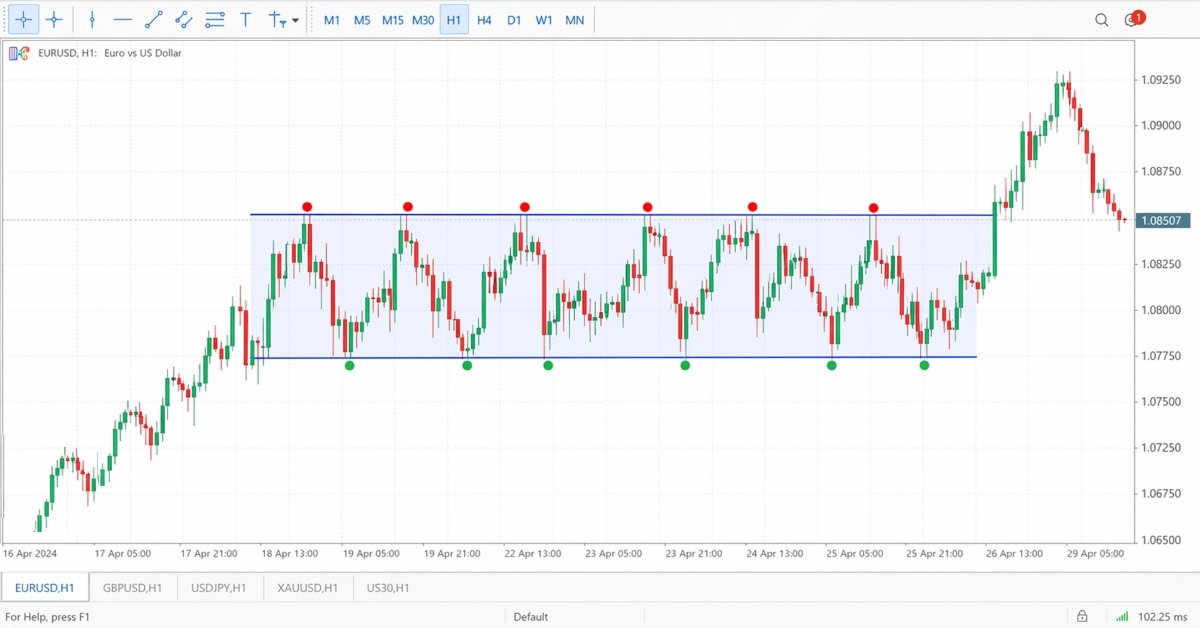Screen dimensions: 1200x628
Task: Switch to the GBPUSD,H1 tab
Action: (133, 588)
